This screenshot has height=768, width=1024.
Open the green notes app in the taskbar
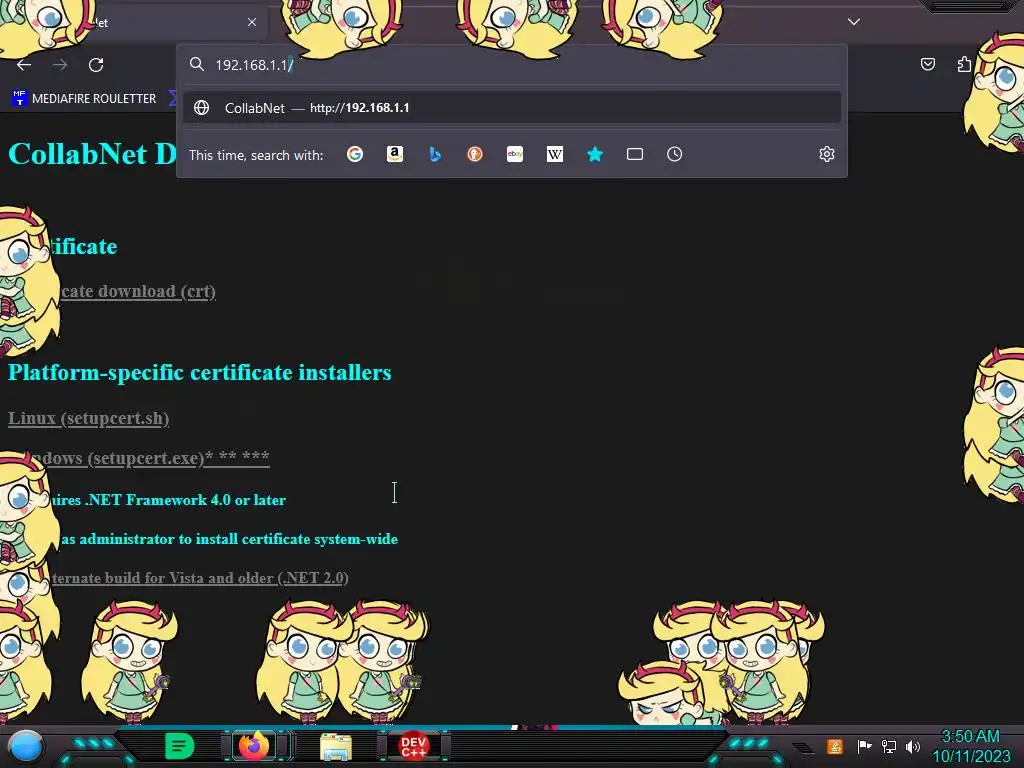[179, 746]
